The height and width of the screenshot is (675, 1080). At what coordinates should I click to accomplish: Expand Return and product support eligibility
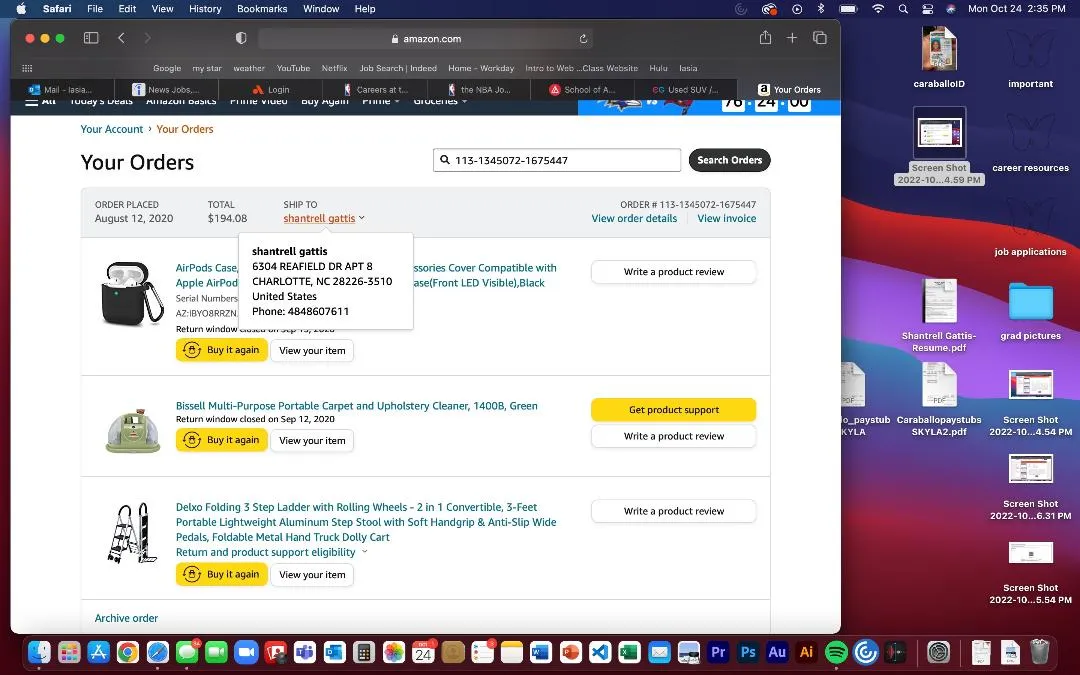[271, 552]
